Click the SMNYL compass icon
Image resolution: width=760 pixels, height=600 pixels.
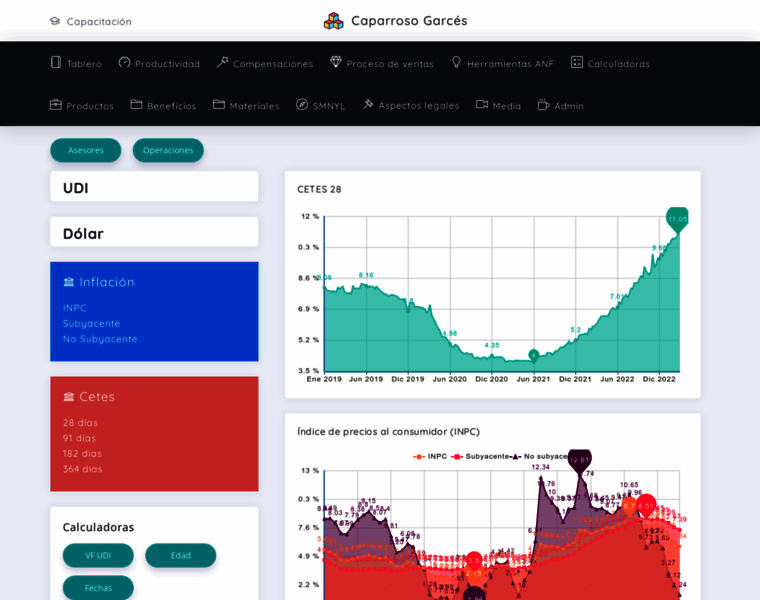pos(302,105)
